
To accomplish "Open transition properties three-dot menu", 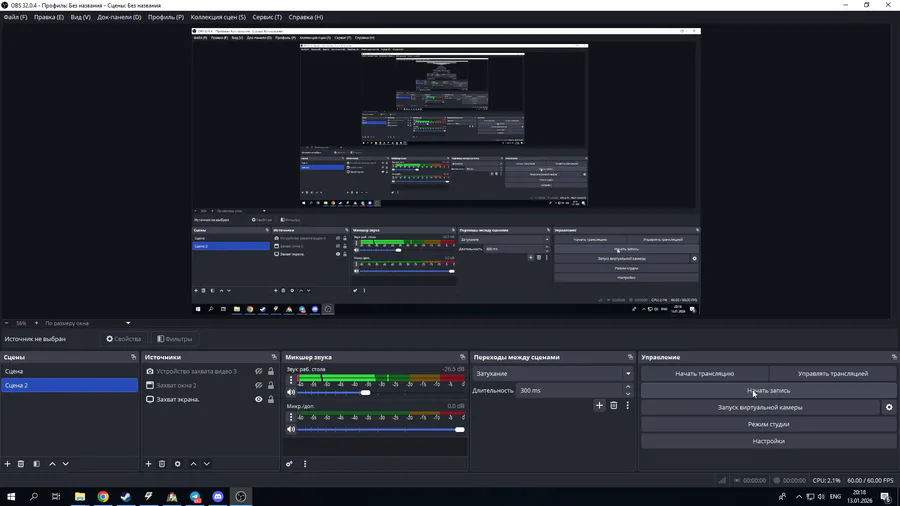I will coord(627,406).
